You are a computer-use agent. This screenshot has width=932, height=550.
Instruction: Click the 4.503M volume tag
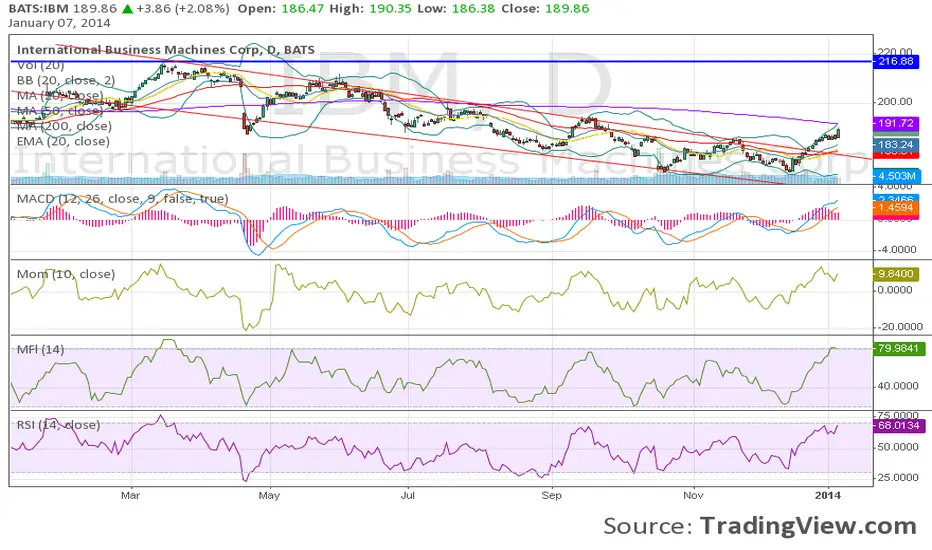pos(896,176)
